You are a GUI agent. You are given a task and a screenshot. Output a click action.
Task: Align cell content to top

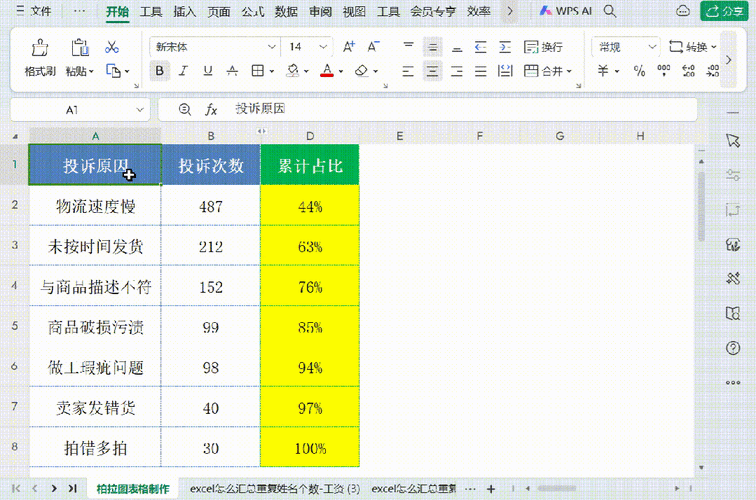point(408,47)
